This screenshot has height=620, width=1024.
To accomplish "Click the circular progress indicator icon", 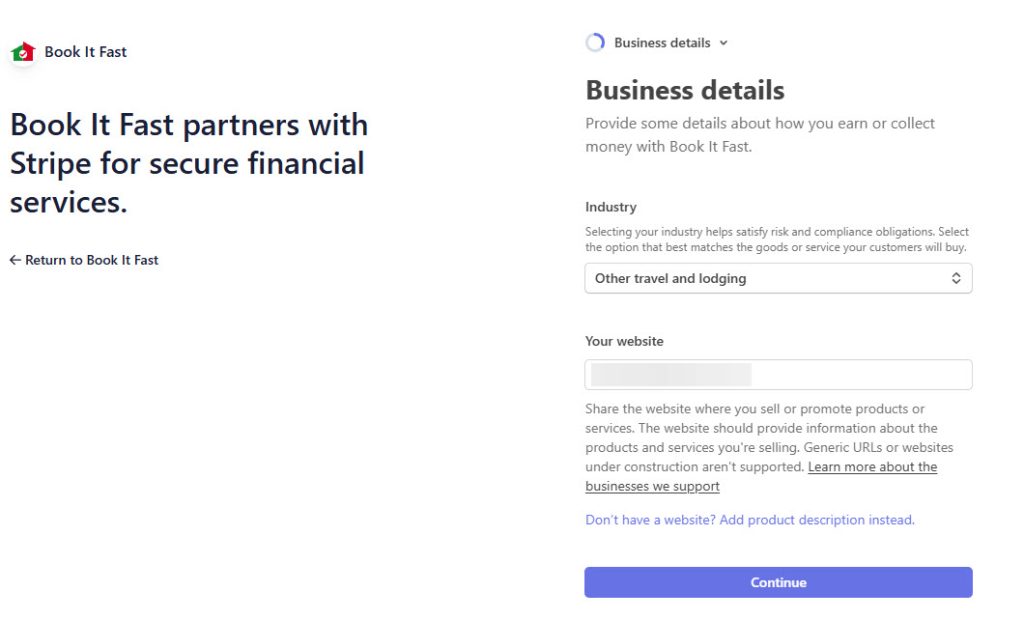I will tap(595, 43).
